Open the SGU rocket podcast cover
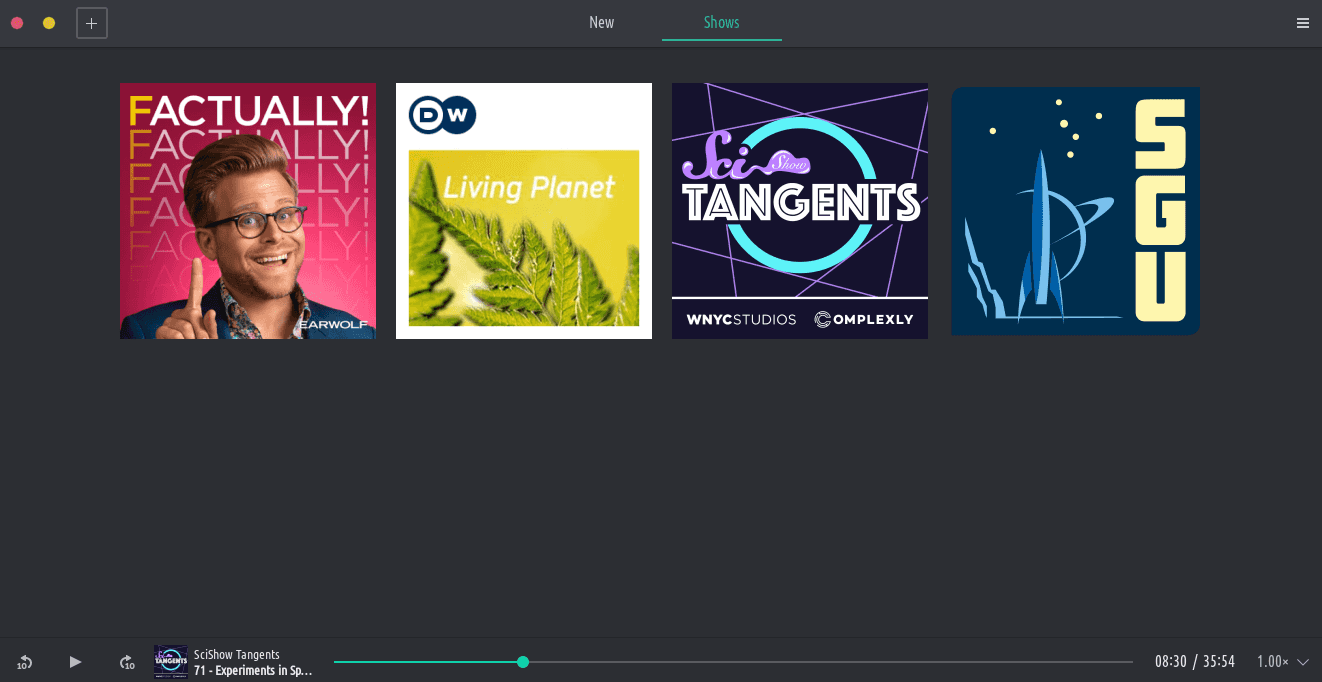 pos(1075,211)
